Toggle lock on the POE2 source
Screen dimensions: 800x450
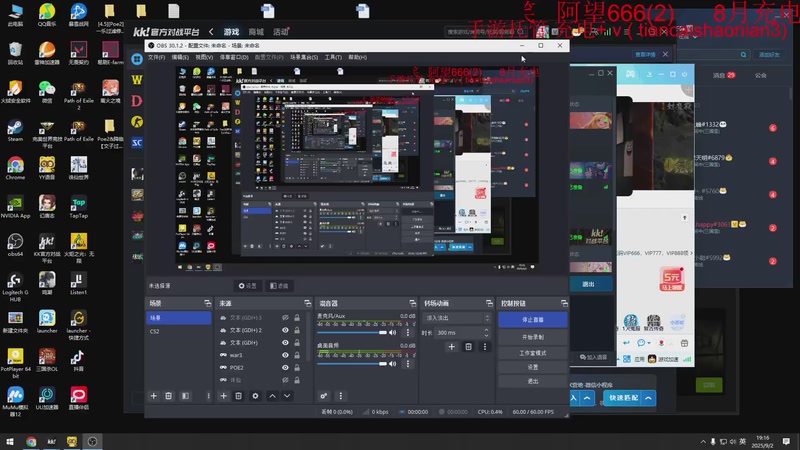(x=297, y=367)
